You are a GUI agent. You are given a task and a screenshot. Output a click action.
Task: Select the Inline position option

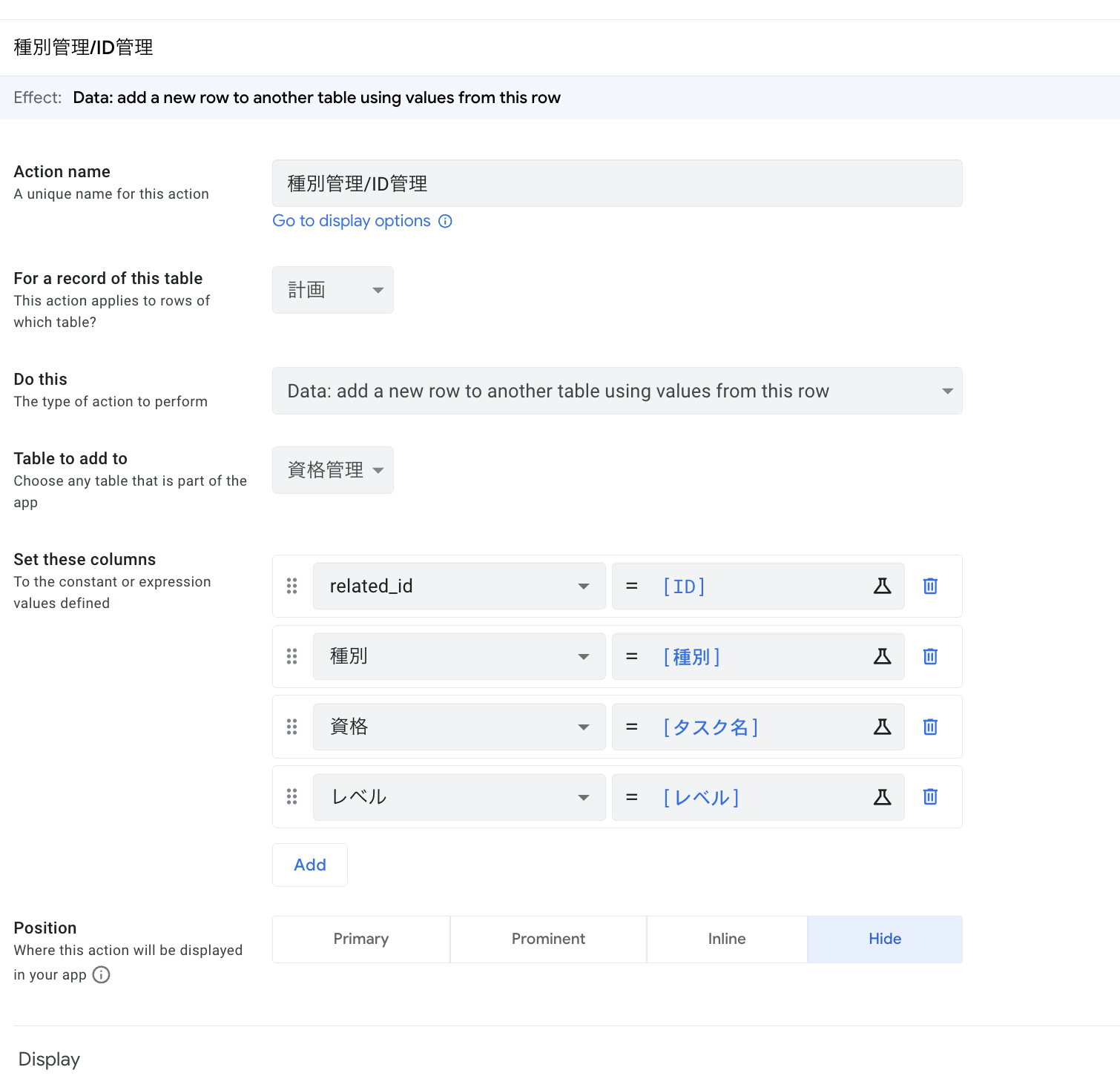click(x=726, y=939)
